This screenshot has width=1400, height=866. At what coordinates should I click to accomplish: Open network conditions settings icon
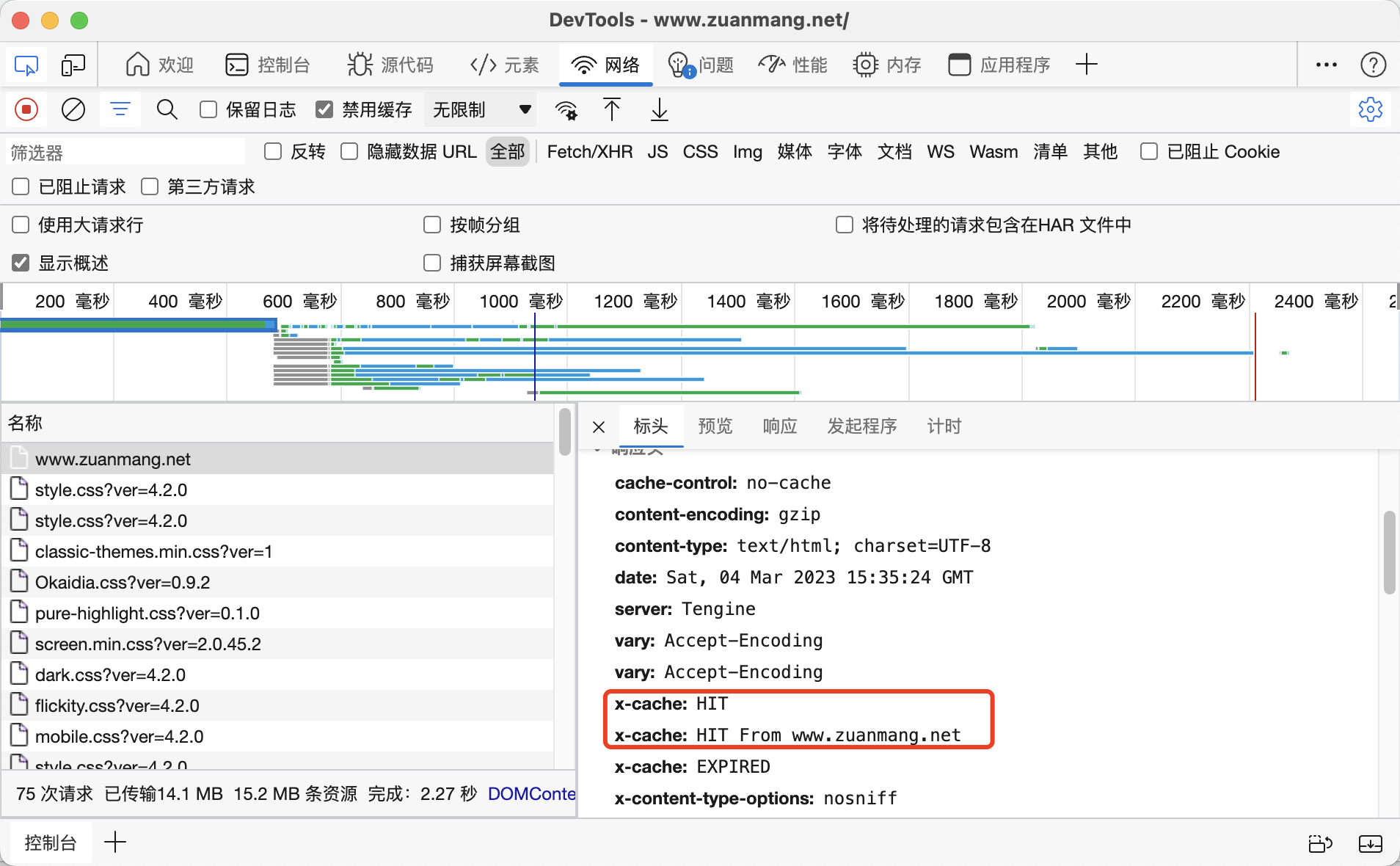[x=566, y=110]
